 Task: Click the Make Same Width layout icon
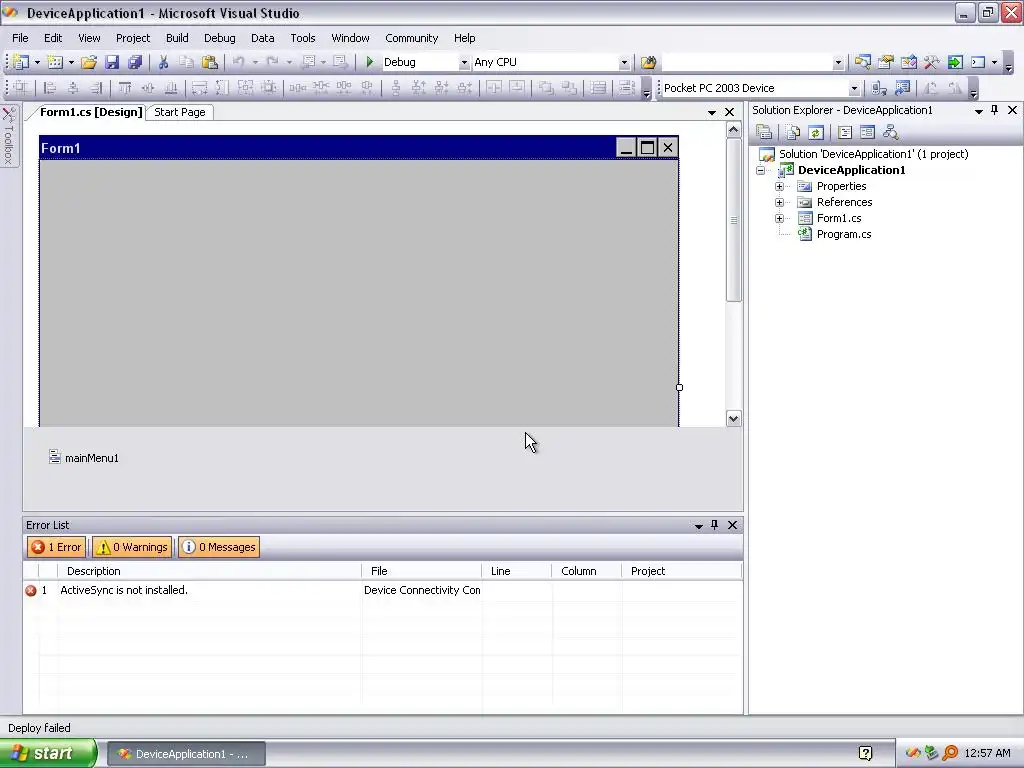[199, 88]
